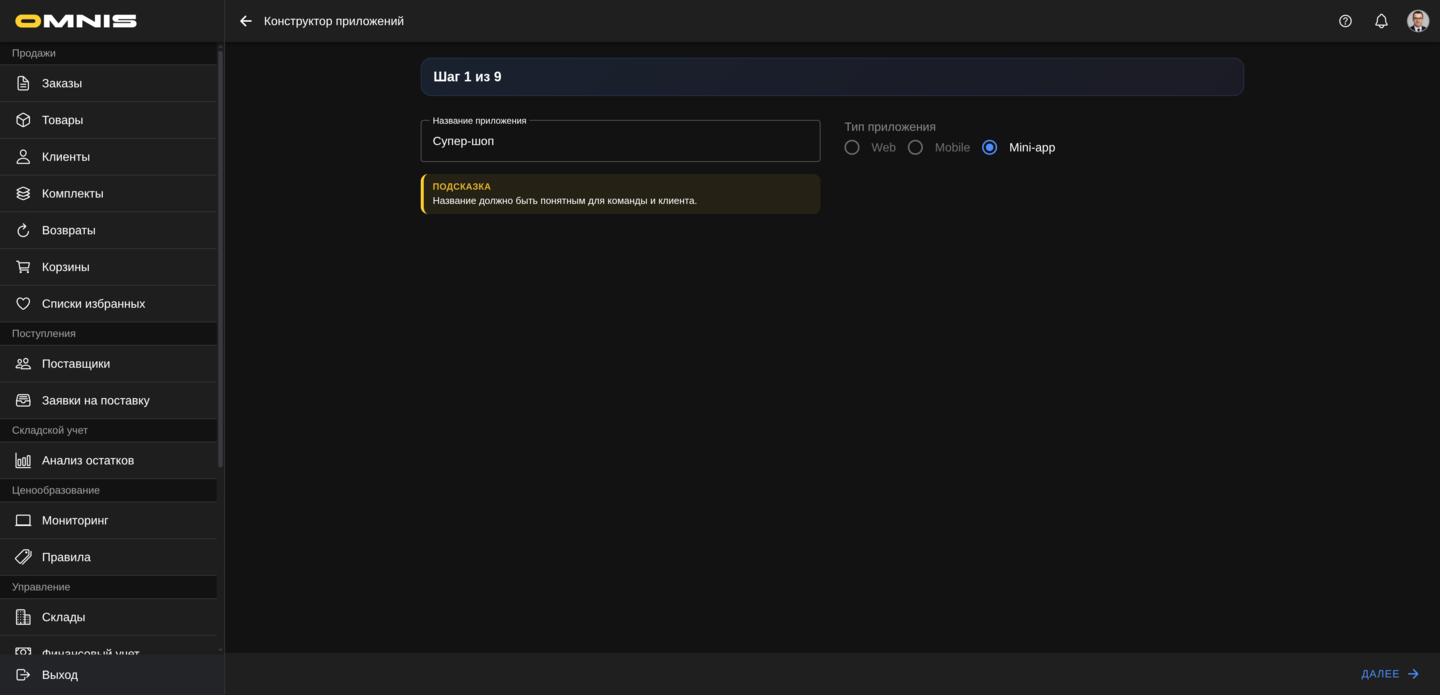Click the Товары box icon

23,120
